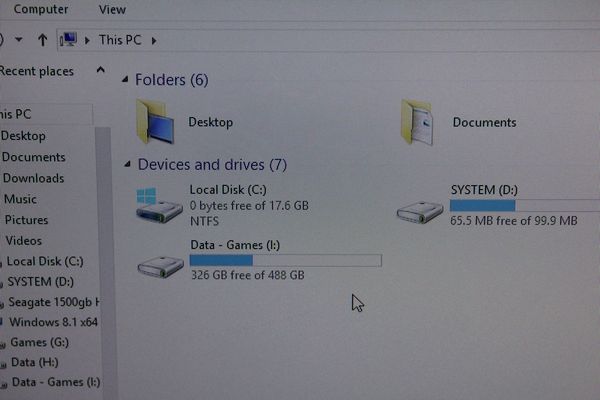Click the Desktop folder label
This screenshot has height=400, width=600.
tap(210, 122)
